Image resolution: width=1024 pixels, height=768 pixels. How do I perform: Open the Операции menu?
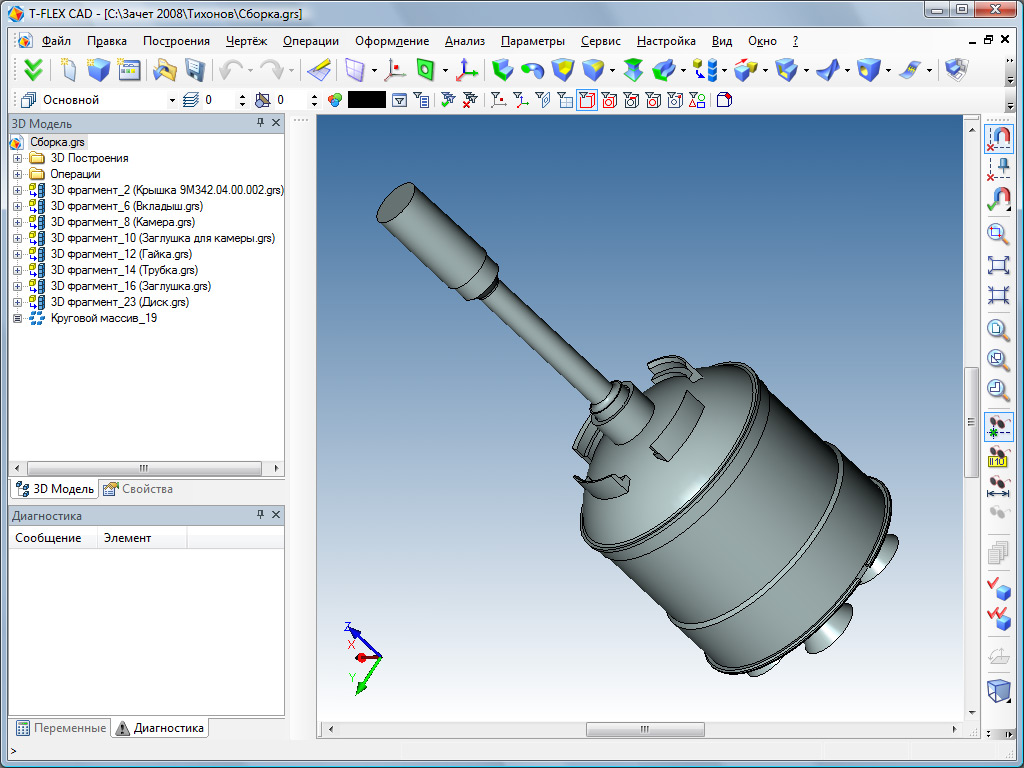(x=311, y=41)
